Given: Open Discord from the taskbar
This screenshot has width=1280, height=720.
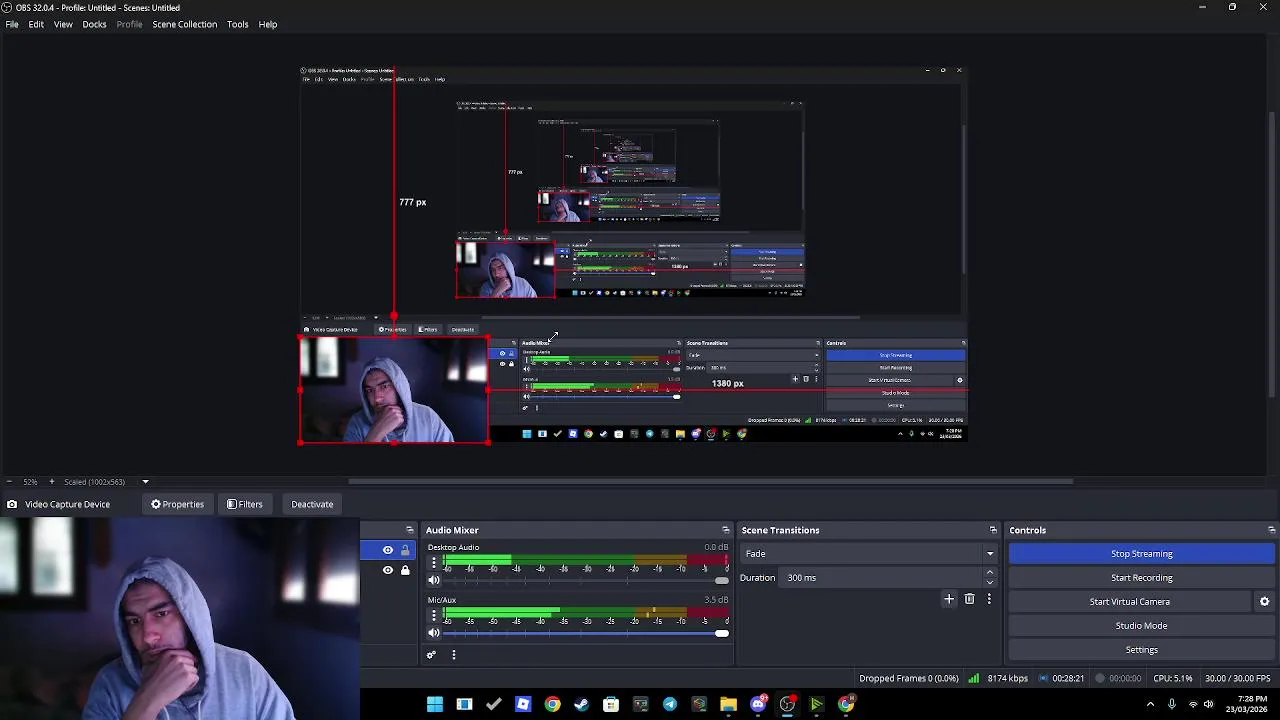Looking at the screenshot, I should (758, 704).
